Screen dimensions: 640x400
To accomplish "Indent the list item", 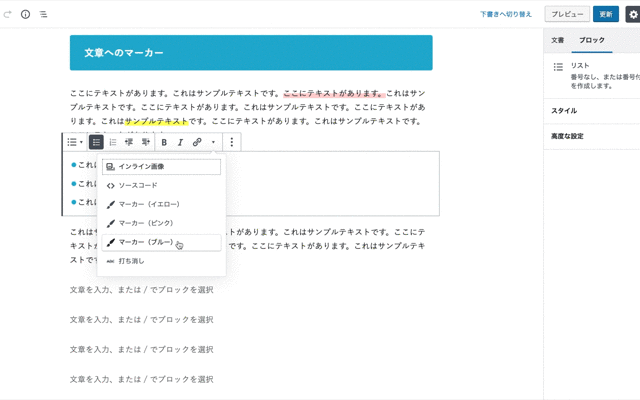I will click(x=145, y=142).
